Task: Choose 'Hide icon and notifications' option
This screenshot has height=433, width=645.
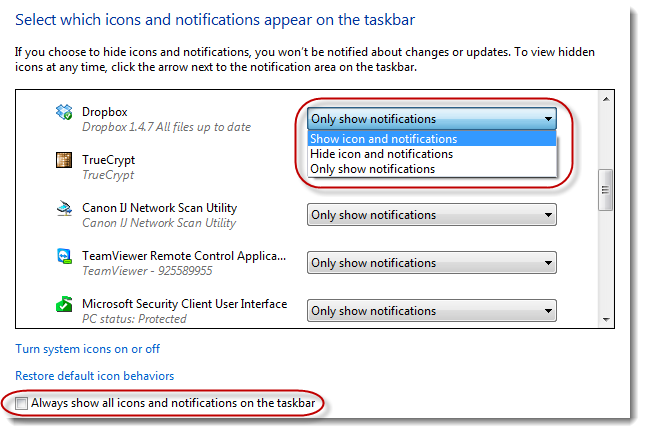Action: (381, 154)
